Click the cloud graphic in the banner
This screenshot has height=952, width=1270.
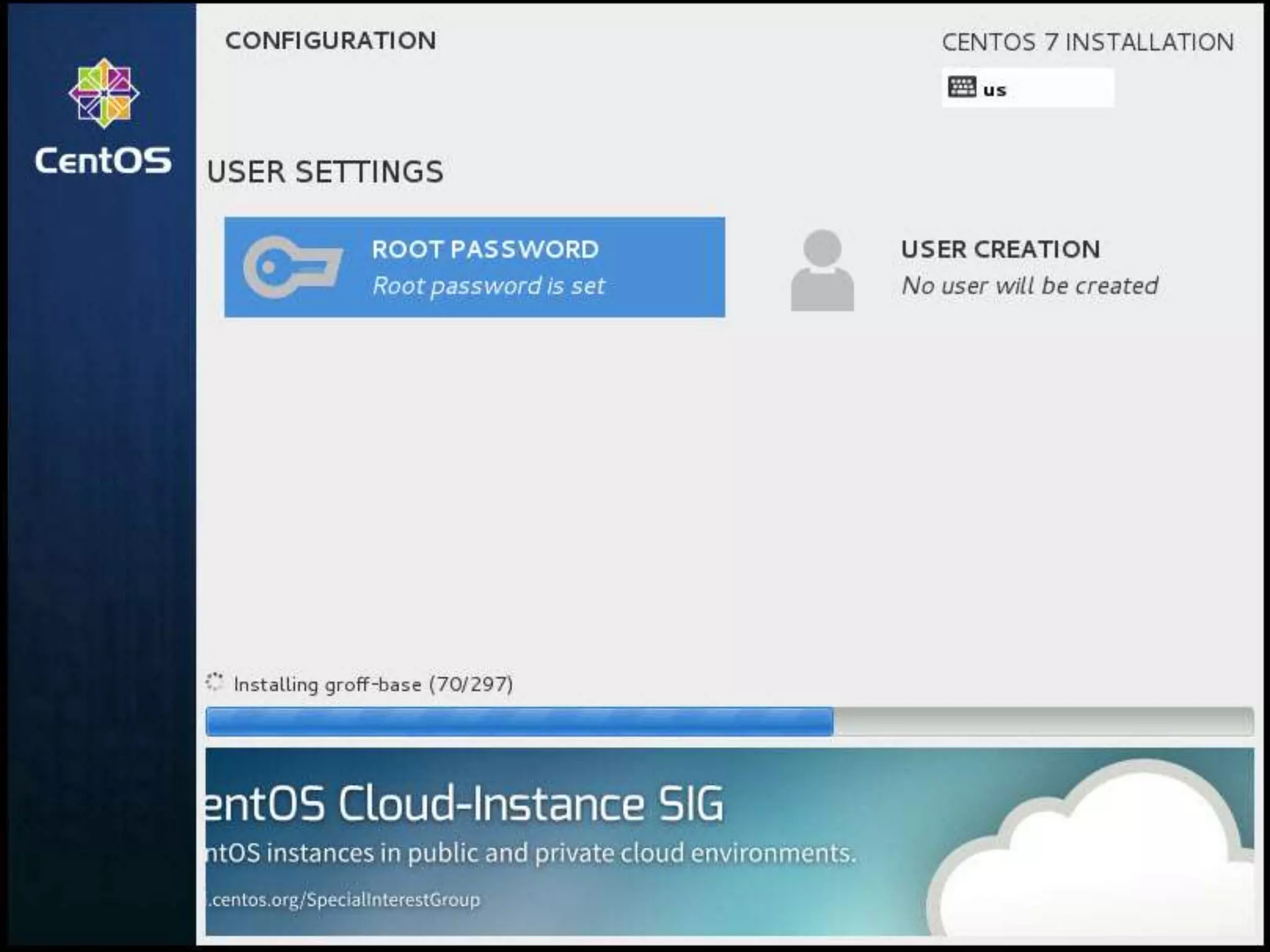1091,849
